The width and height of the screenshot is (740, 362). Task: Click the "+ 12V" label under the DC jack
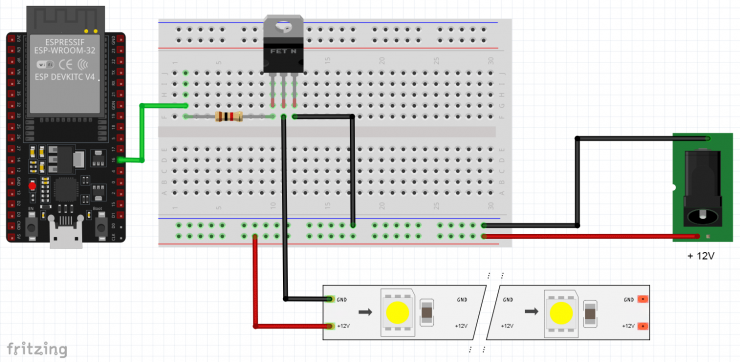[x=701, y=256]
